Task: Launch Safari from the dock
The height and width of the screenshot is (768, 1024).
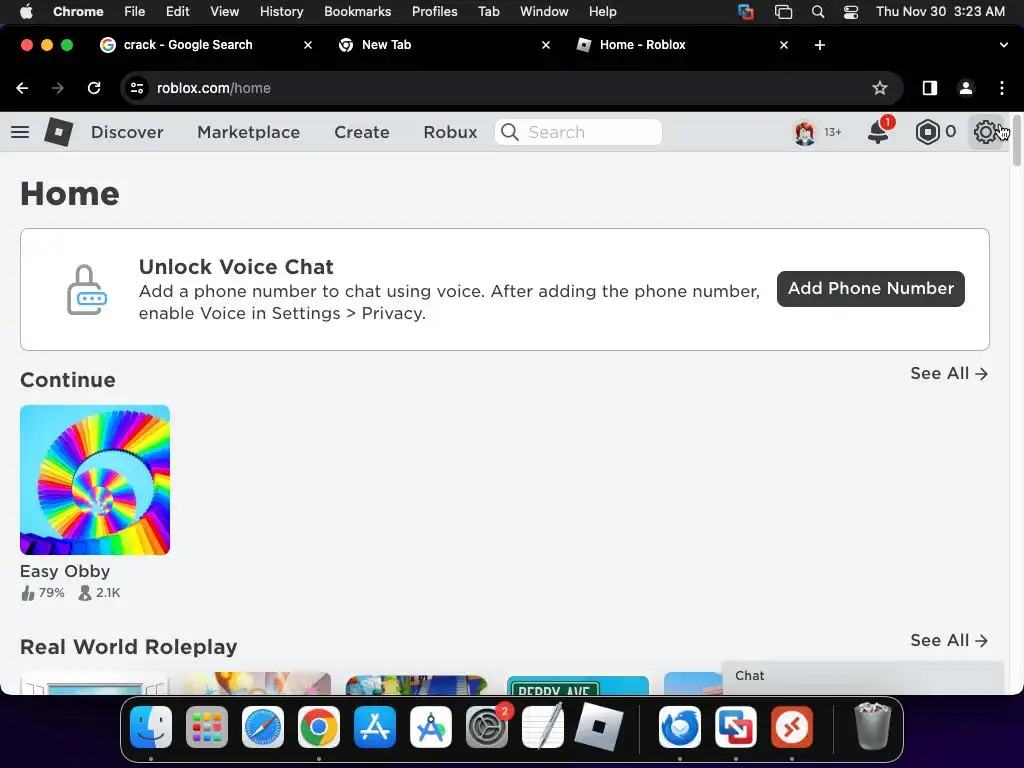Action: (263, 727)
